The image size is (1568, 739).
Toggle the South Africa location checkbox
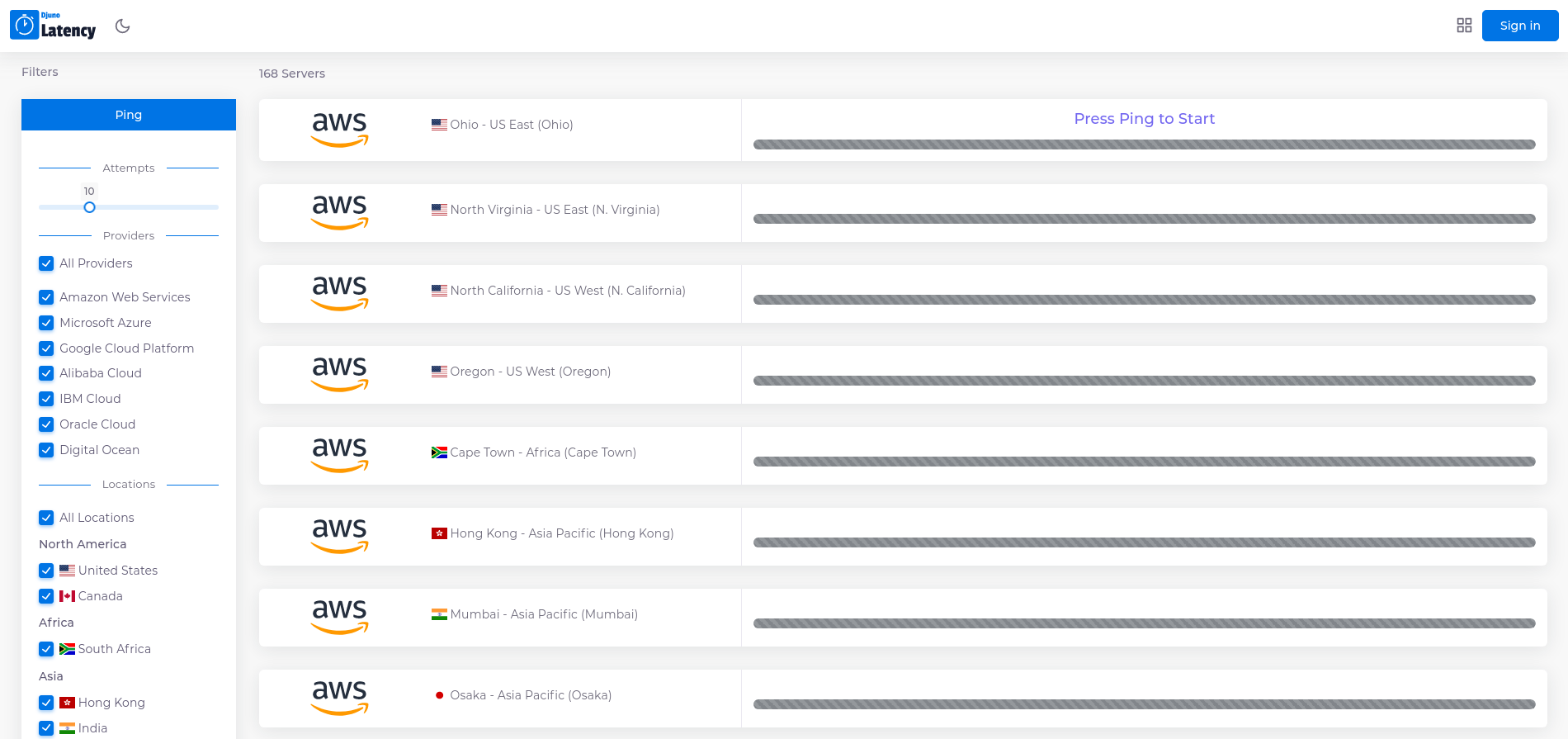[x=46, y=649]
